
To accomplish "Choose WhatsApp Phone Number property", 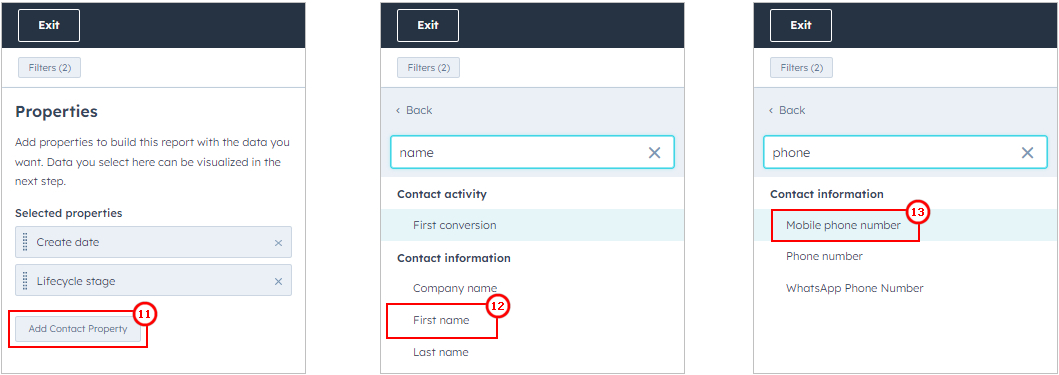I will 854,288.
